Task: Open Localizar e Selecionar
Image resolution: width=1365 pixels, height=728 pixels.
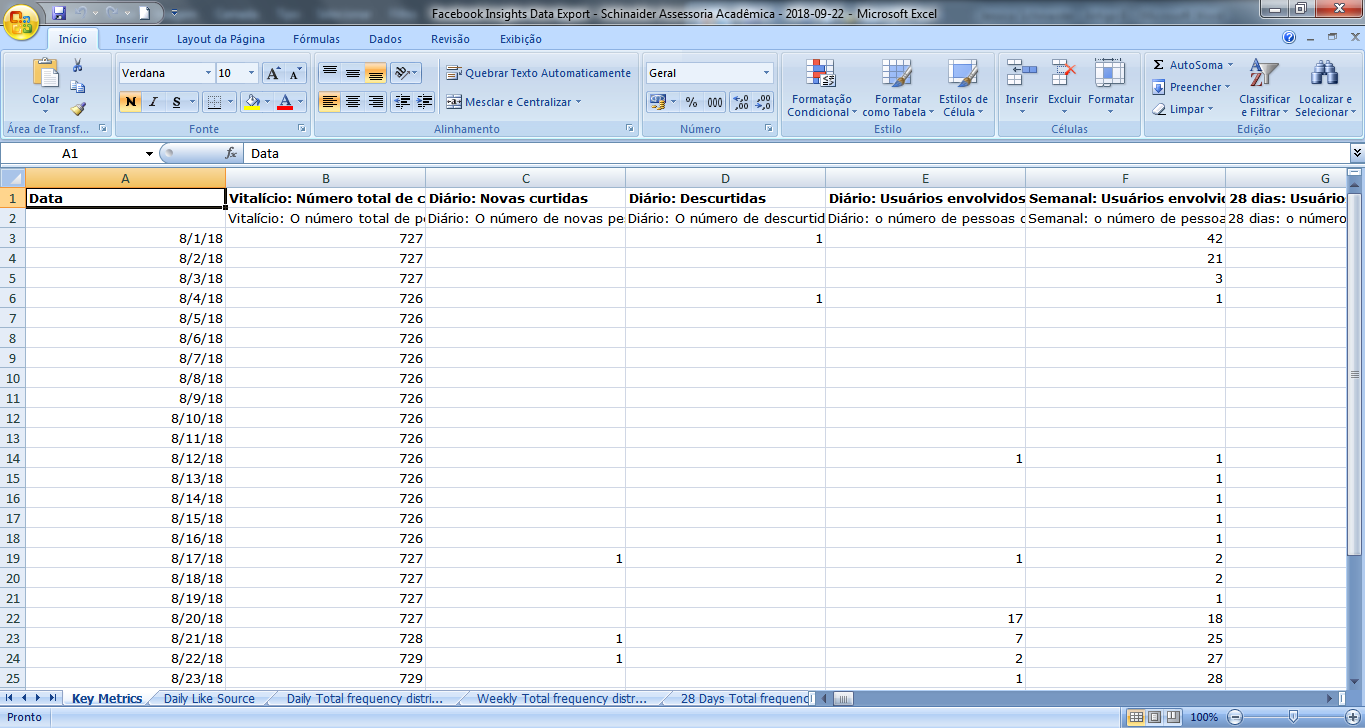Action: tap(1325, 89)
